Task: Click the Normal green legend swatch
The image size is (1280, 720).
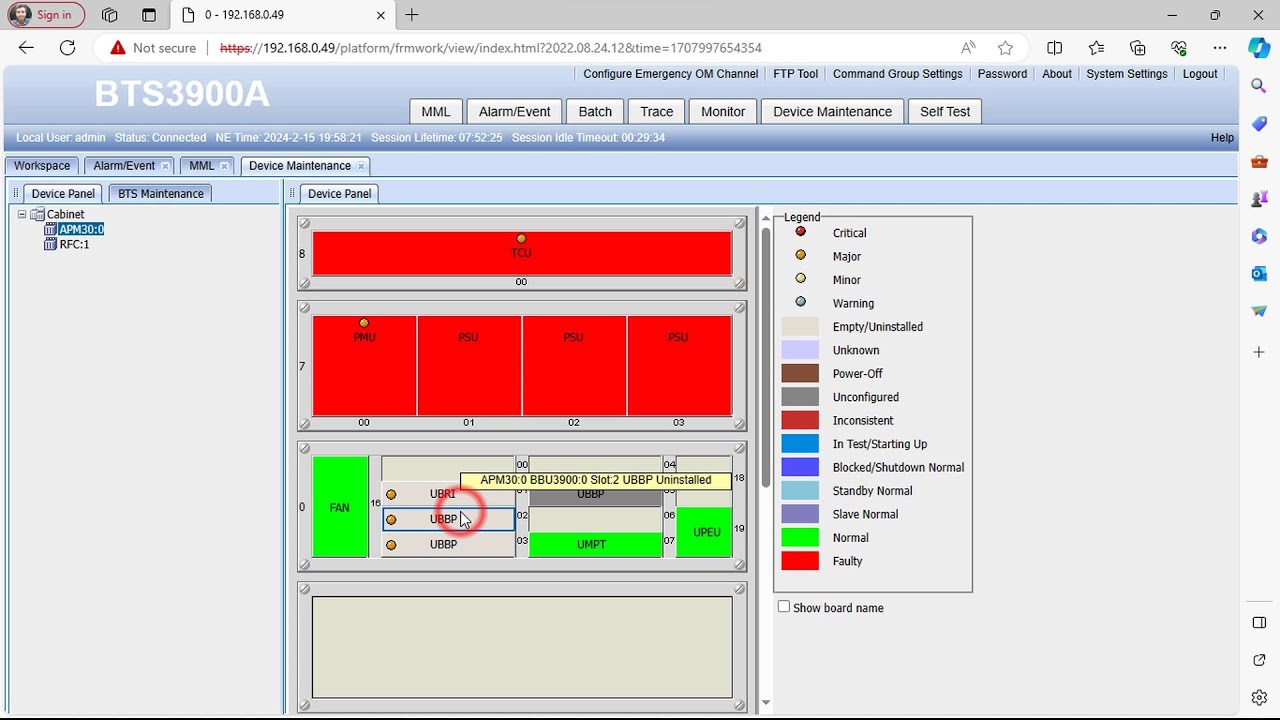Action: pyautogui.click(x=800, y=538)
